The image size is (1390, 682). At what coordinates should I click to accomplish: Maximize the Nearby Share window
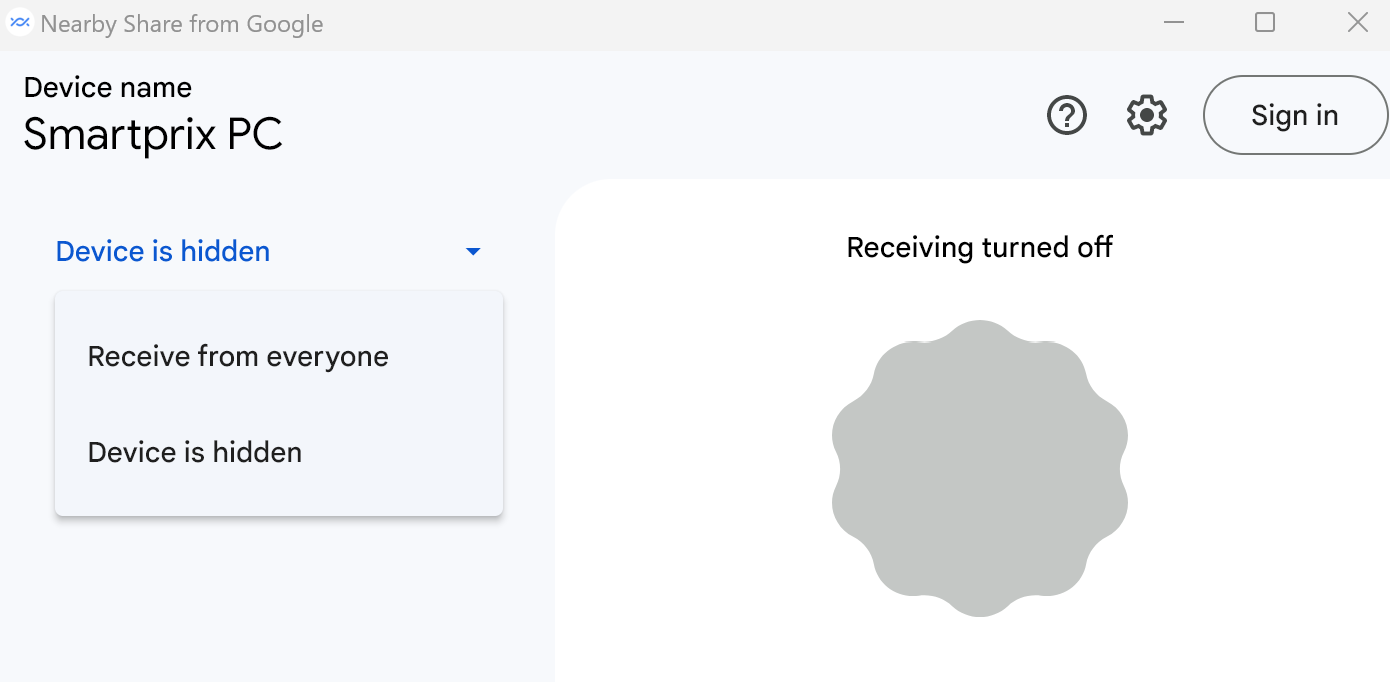(x=1265, y=23)
